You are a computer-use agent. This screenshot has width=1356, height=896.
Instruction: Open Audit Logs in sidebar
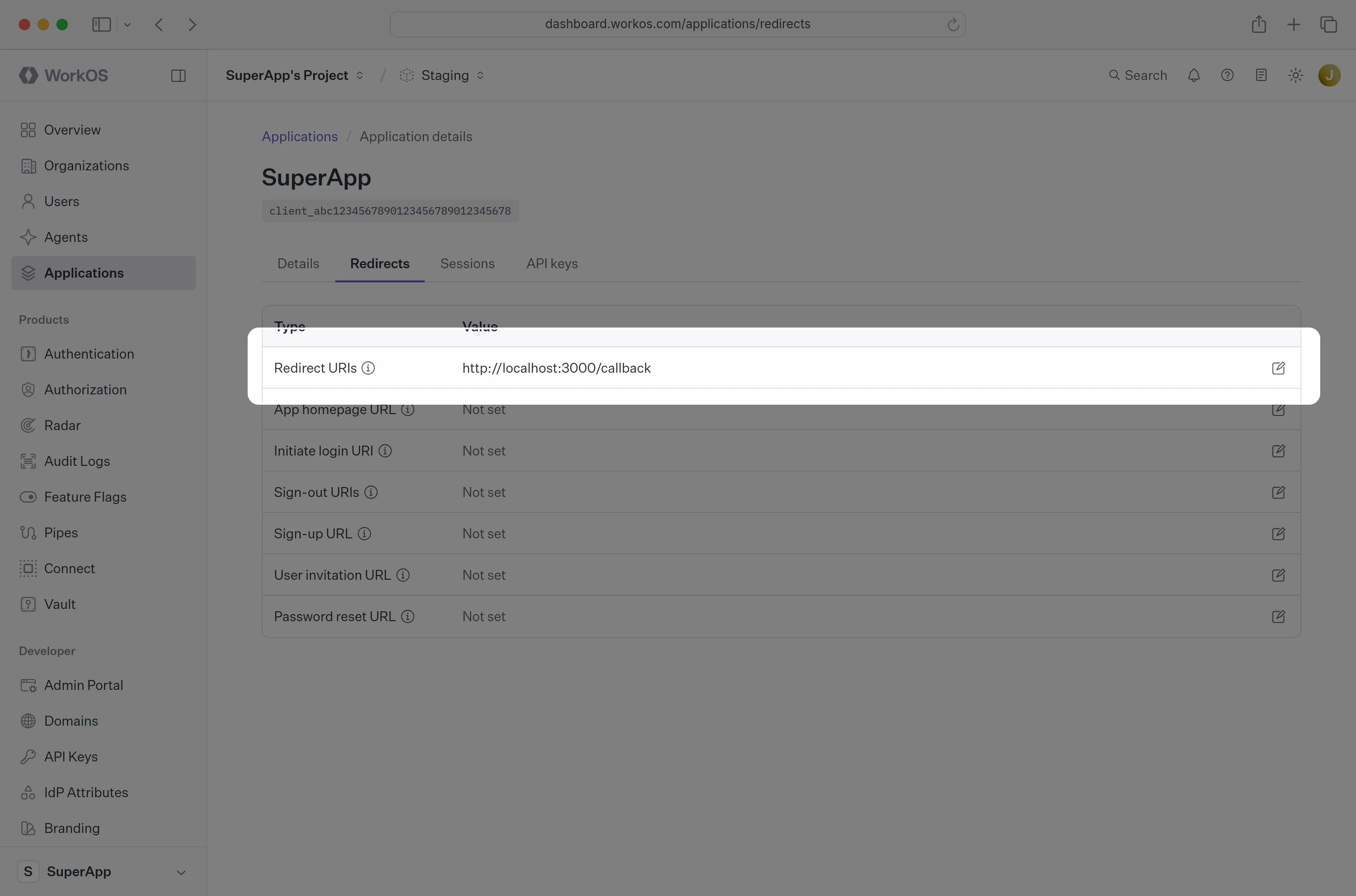(103, 461)
